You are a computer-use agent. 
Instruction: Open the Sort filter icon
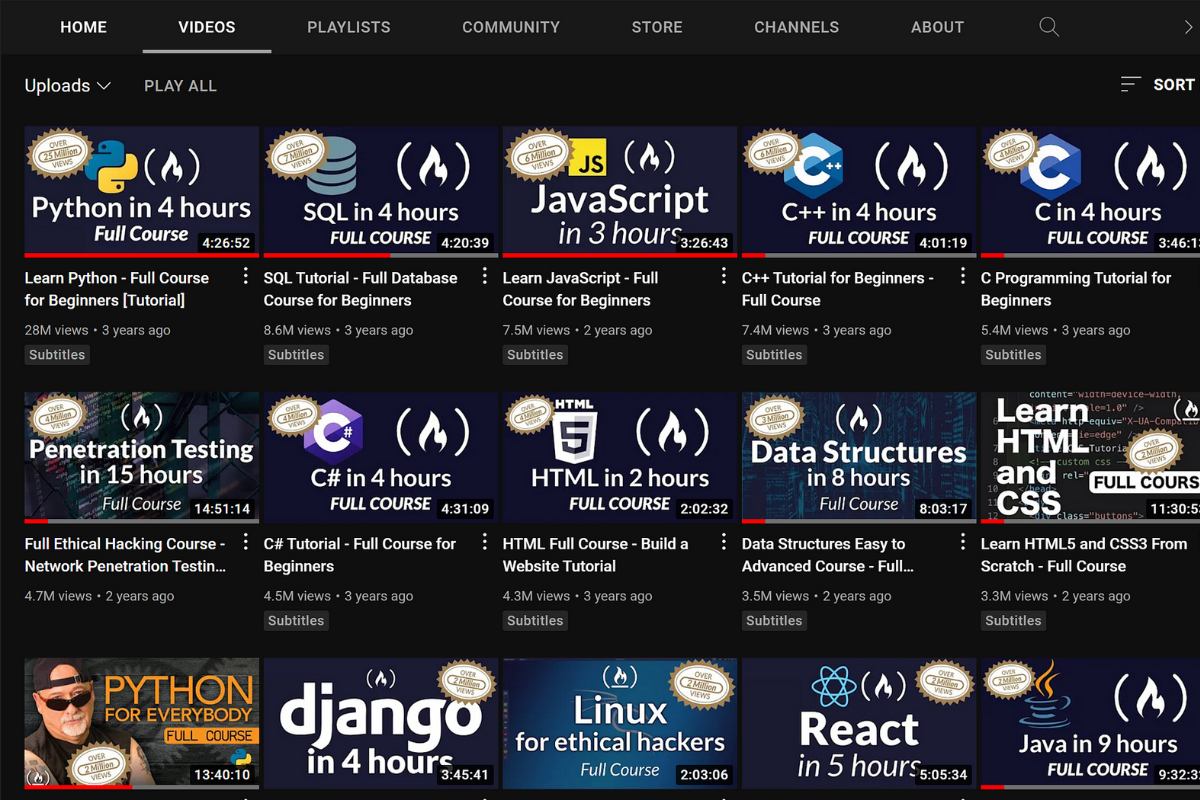coord(1131,85)
